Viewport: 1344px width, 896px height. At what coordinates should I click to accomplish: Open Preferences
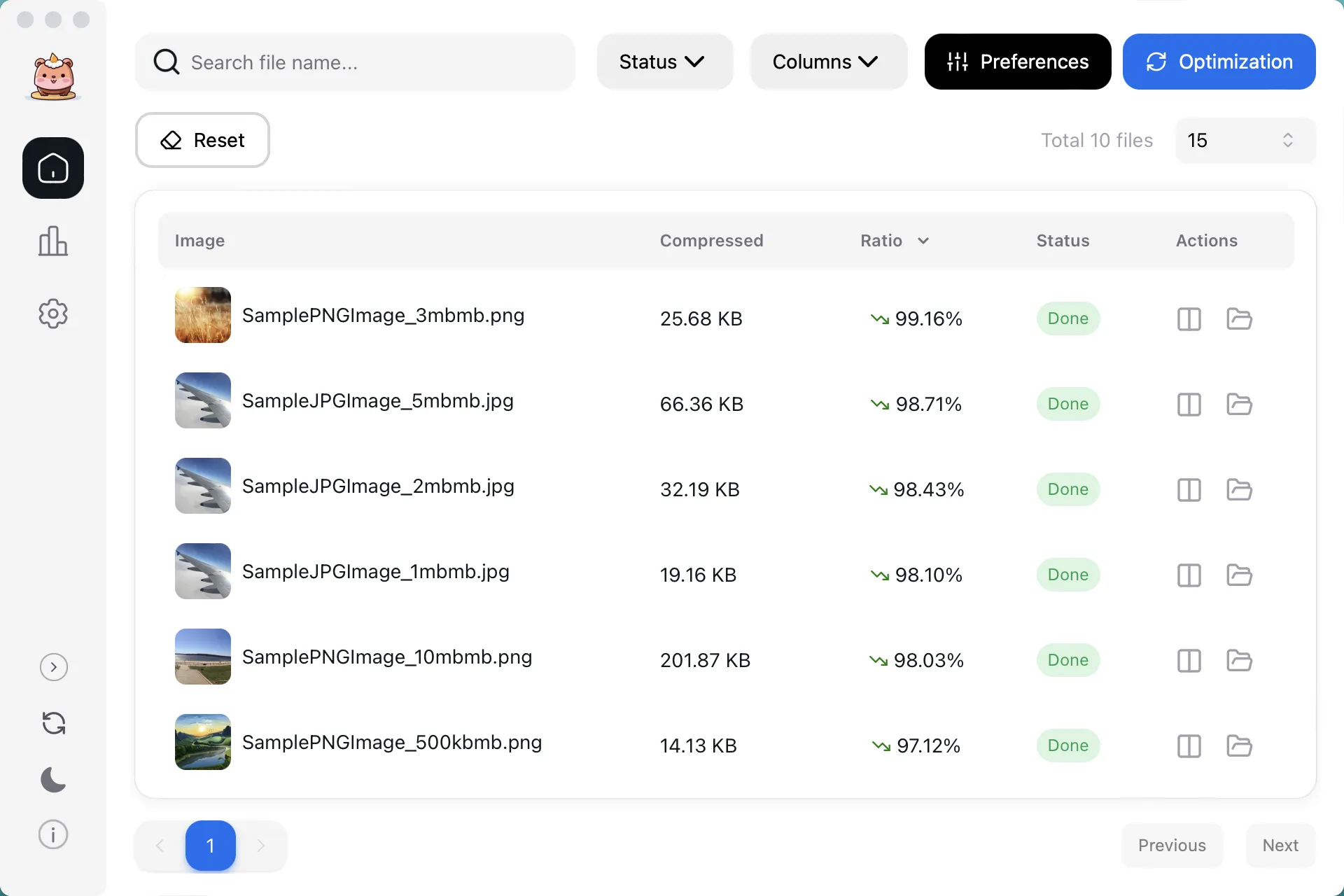point(1017,62)
